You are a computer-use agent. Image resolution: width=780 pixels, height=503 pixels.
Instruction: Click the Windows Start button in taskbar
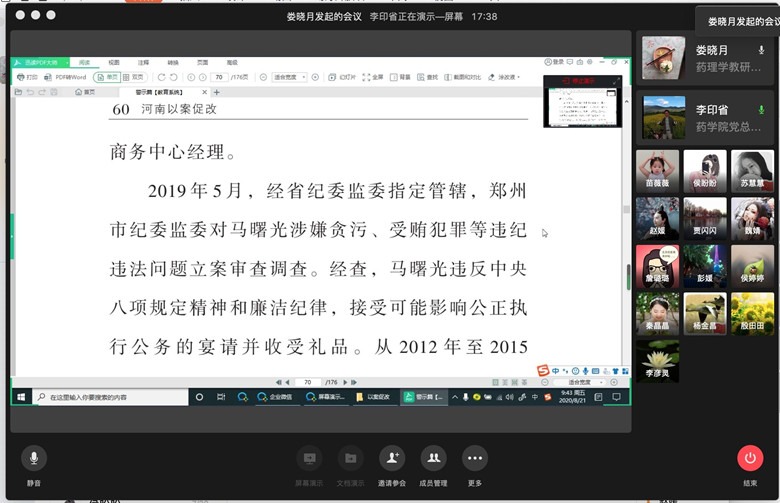pos(20,397)
